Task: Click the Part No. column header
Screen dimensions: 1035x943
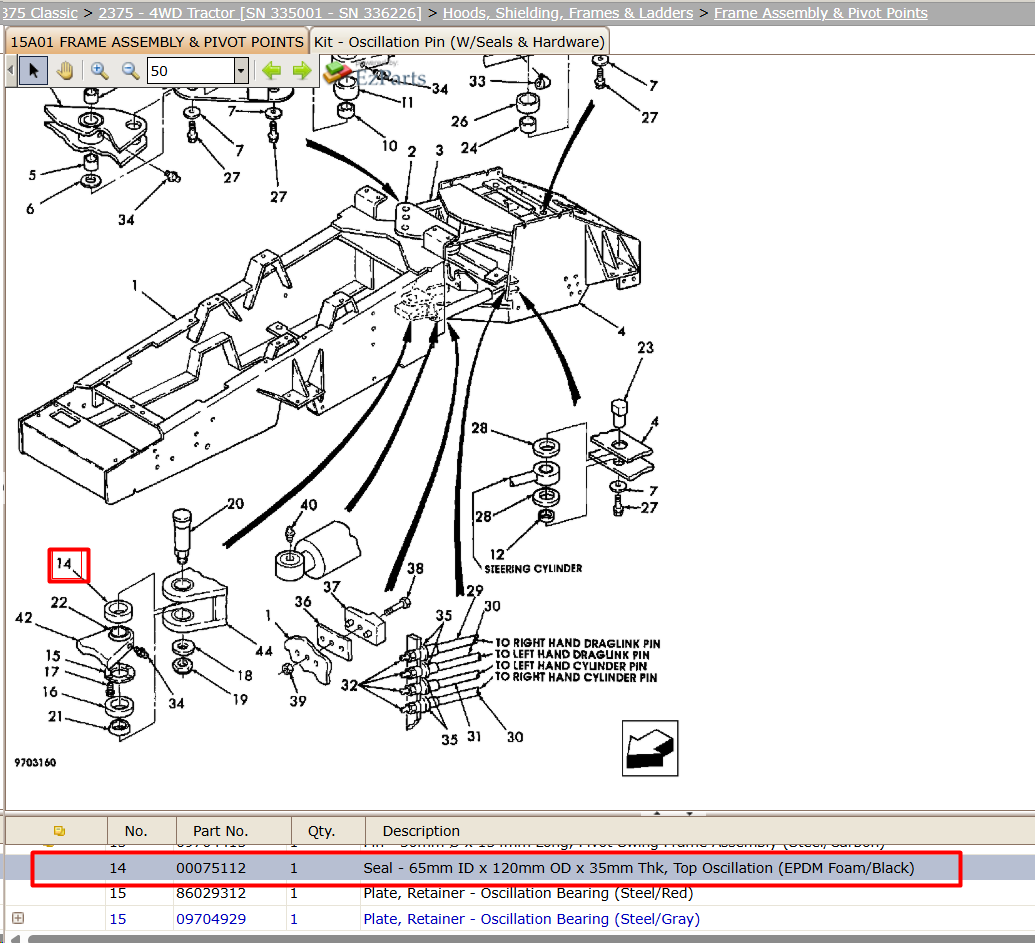Action: pyautogui.click(x=220, y=831)
